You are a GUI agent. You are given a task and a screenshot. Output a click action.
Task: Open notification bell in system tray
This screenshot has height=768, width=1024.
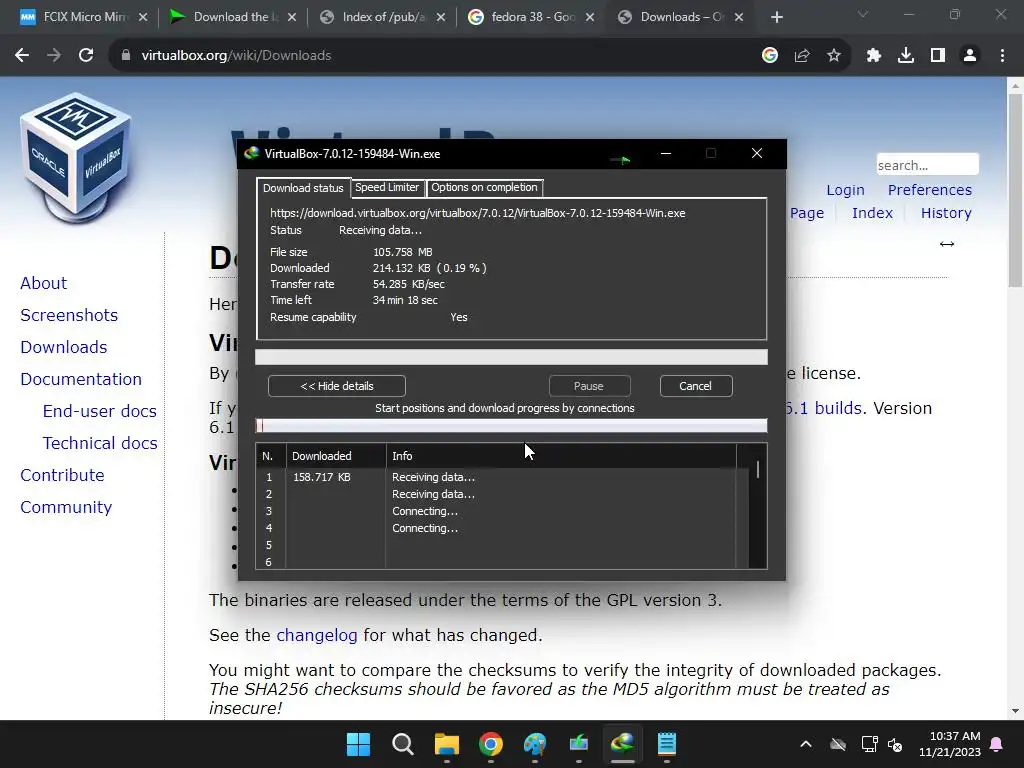pyautogui.click(x=997, y=744)
